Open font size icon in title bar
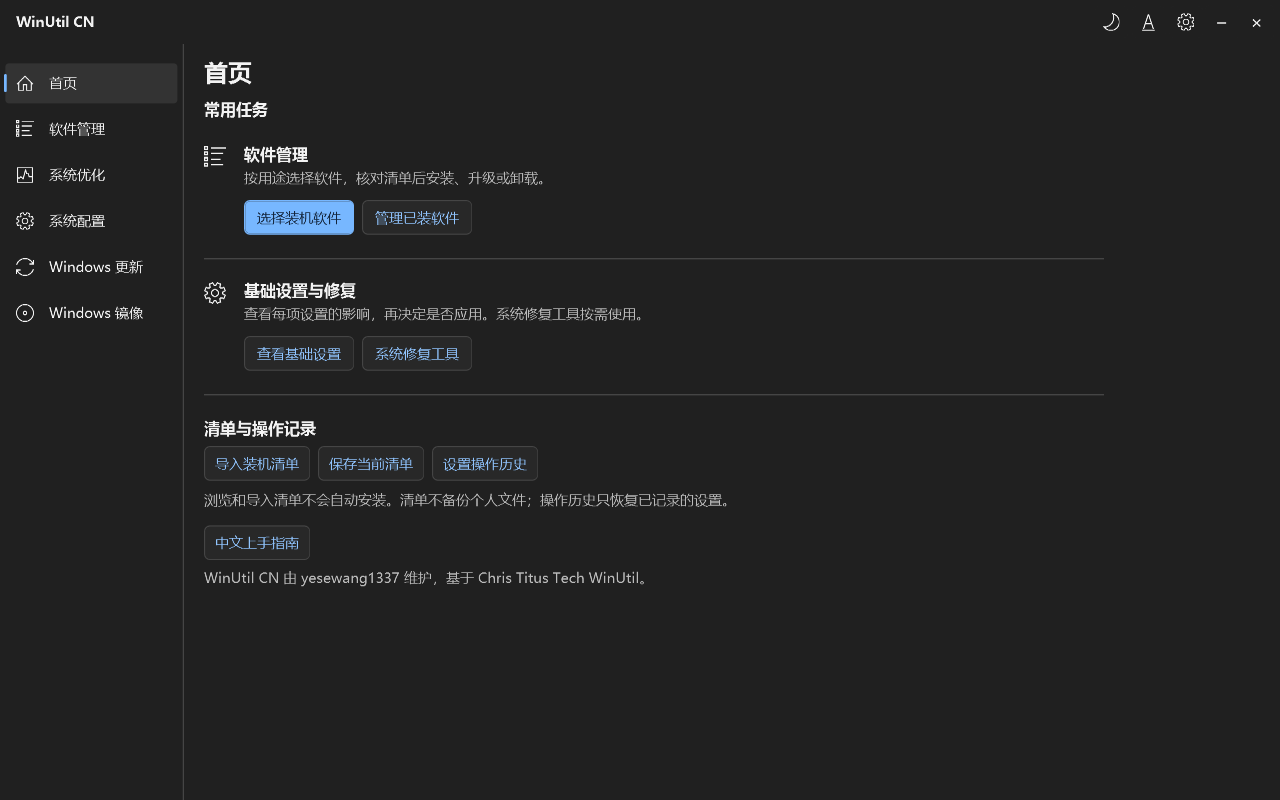Screen dimensions: 1280x800 tap(1148, 22)
